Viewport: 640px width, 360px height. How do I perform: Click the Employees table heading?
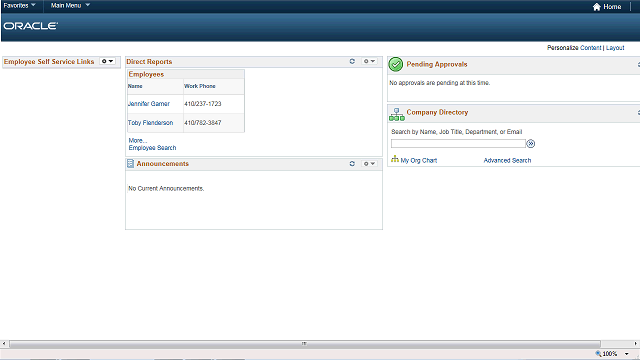[146, 74]
